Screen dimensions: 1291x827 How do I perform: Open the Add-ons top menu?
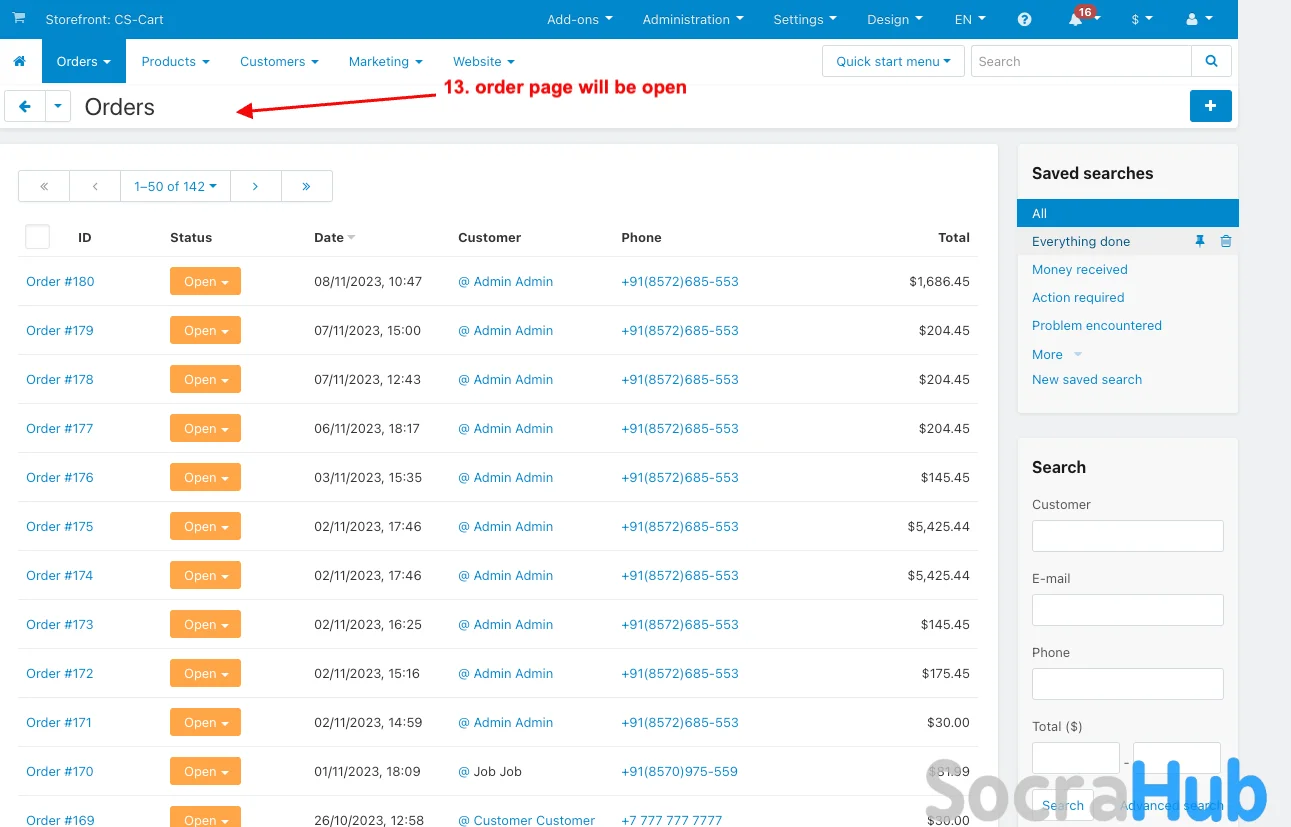tap(579, 20)
